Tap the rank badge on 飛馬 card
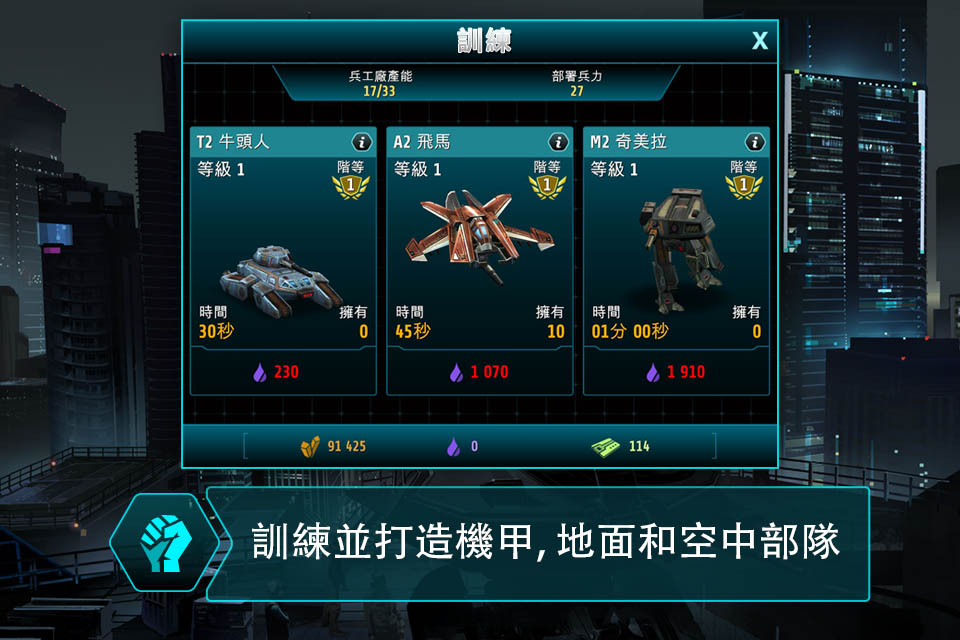Image resolution: width=960 pixels, height=640 pixels. (x=547, y=186)
